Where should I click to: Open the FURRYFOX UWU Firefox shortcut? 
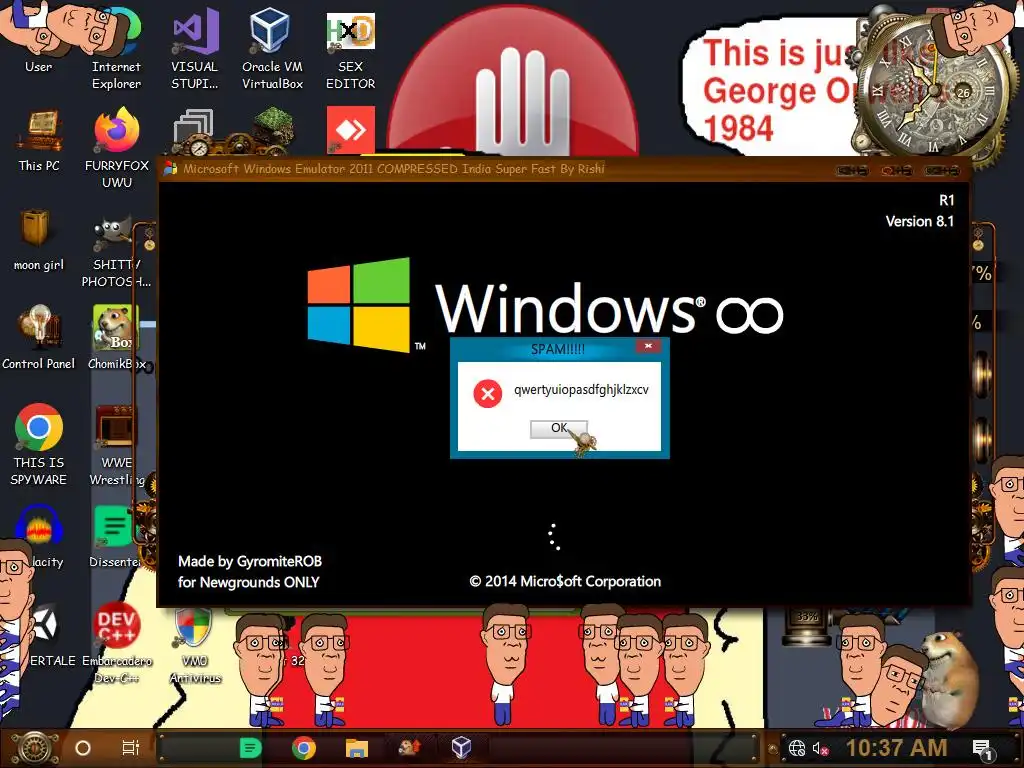click(x=117, y=148)
